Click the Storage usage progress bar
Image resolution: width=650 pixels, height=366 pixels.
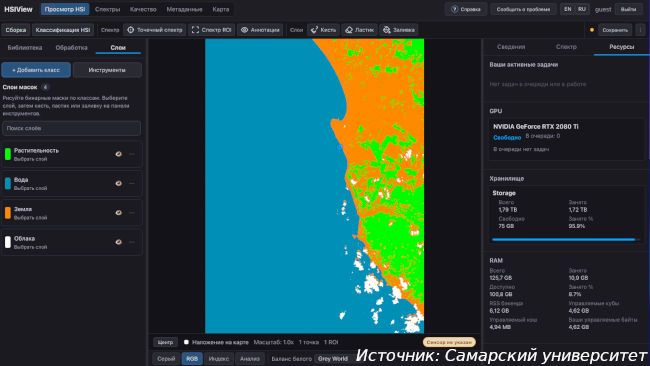[566, 240]
